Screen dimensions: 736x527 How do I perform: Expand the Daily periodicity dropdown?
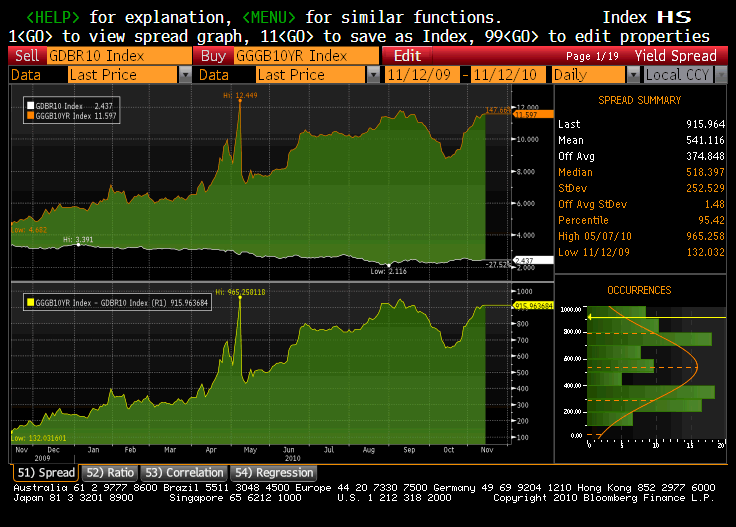[x=633, y=75]
